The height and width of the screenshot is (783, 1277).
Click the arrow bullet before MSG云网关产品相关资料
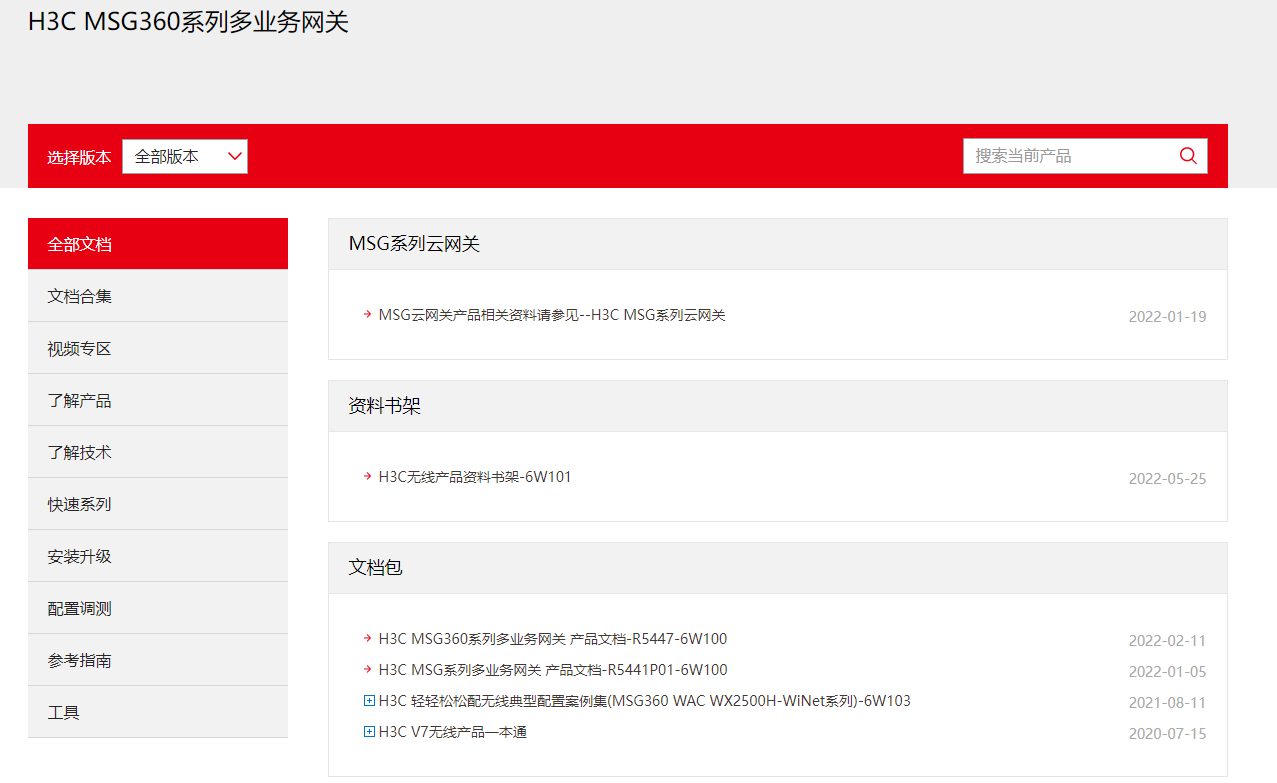point(368,314)
